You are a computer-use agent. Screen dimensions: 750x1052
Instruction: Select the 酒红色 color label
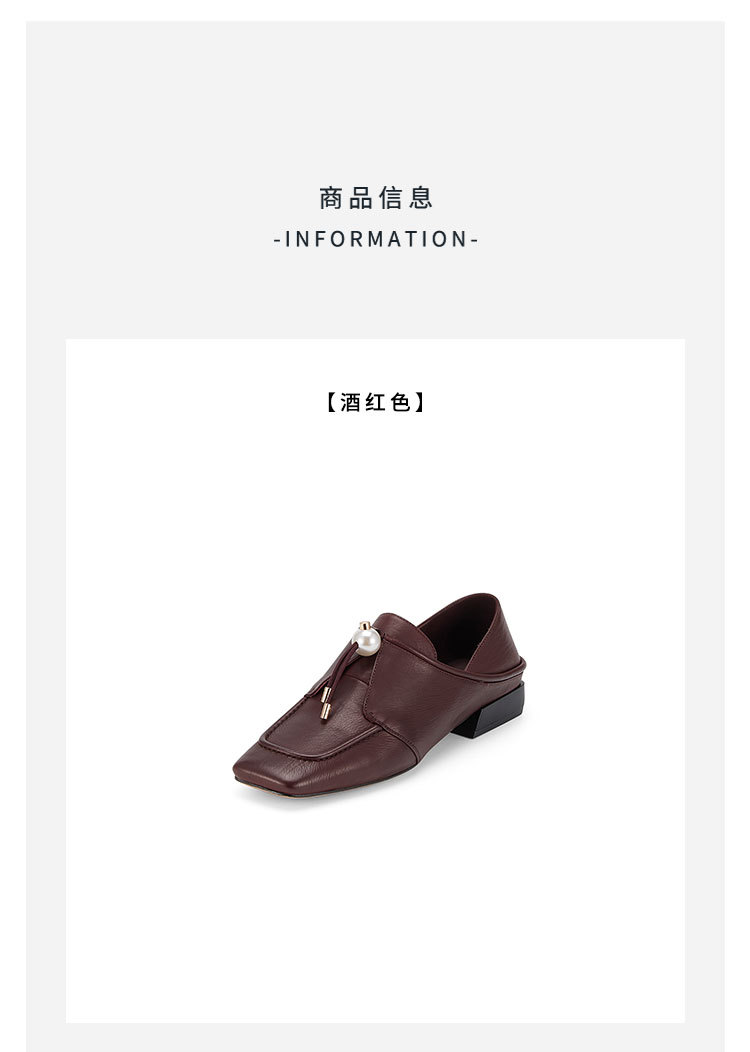375,403
